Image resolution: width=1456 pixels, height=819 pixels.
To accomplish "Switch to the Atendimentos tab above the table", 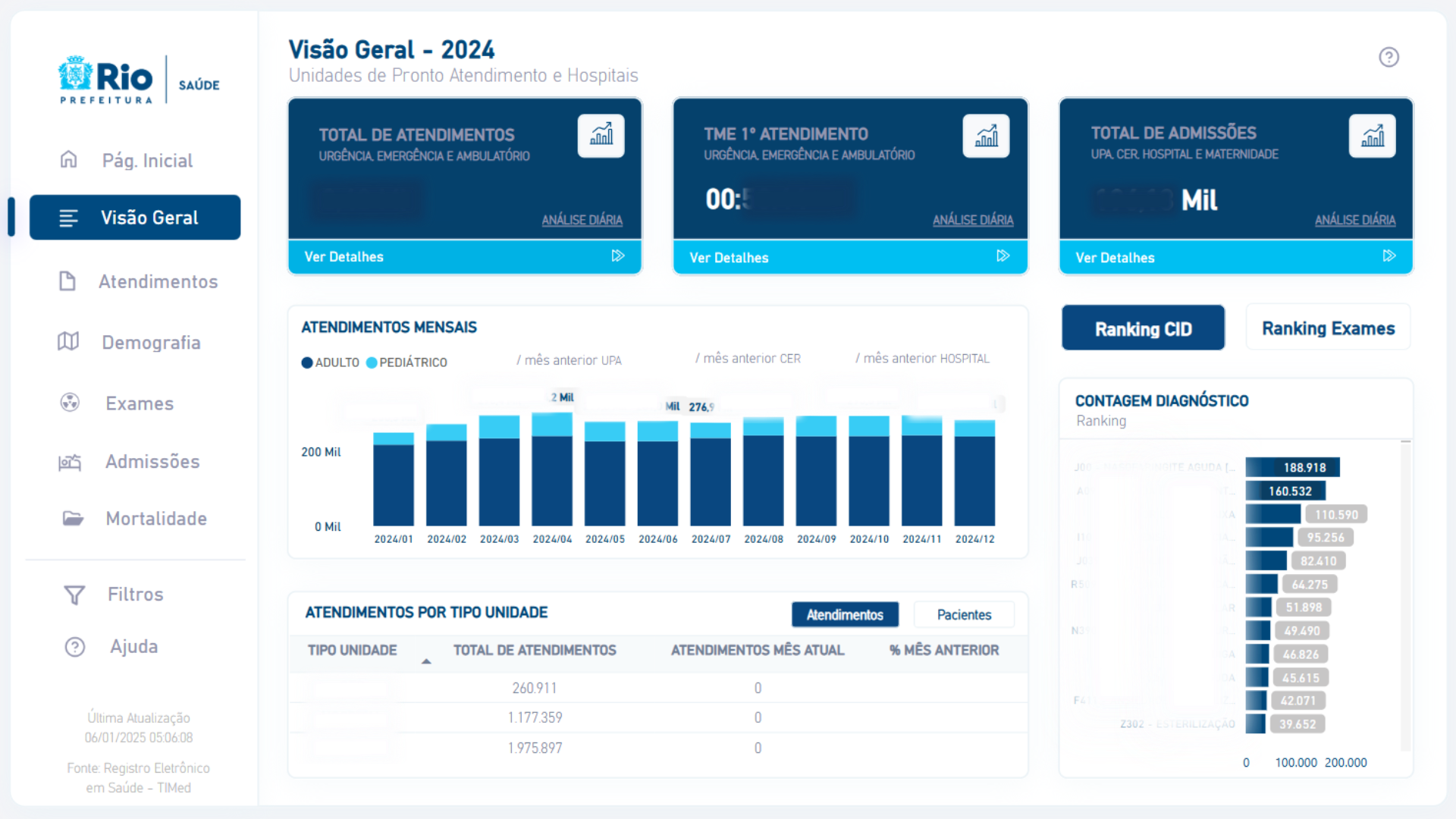I will point(845,614).
